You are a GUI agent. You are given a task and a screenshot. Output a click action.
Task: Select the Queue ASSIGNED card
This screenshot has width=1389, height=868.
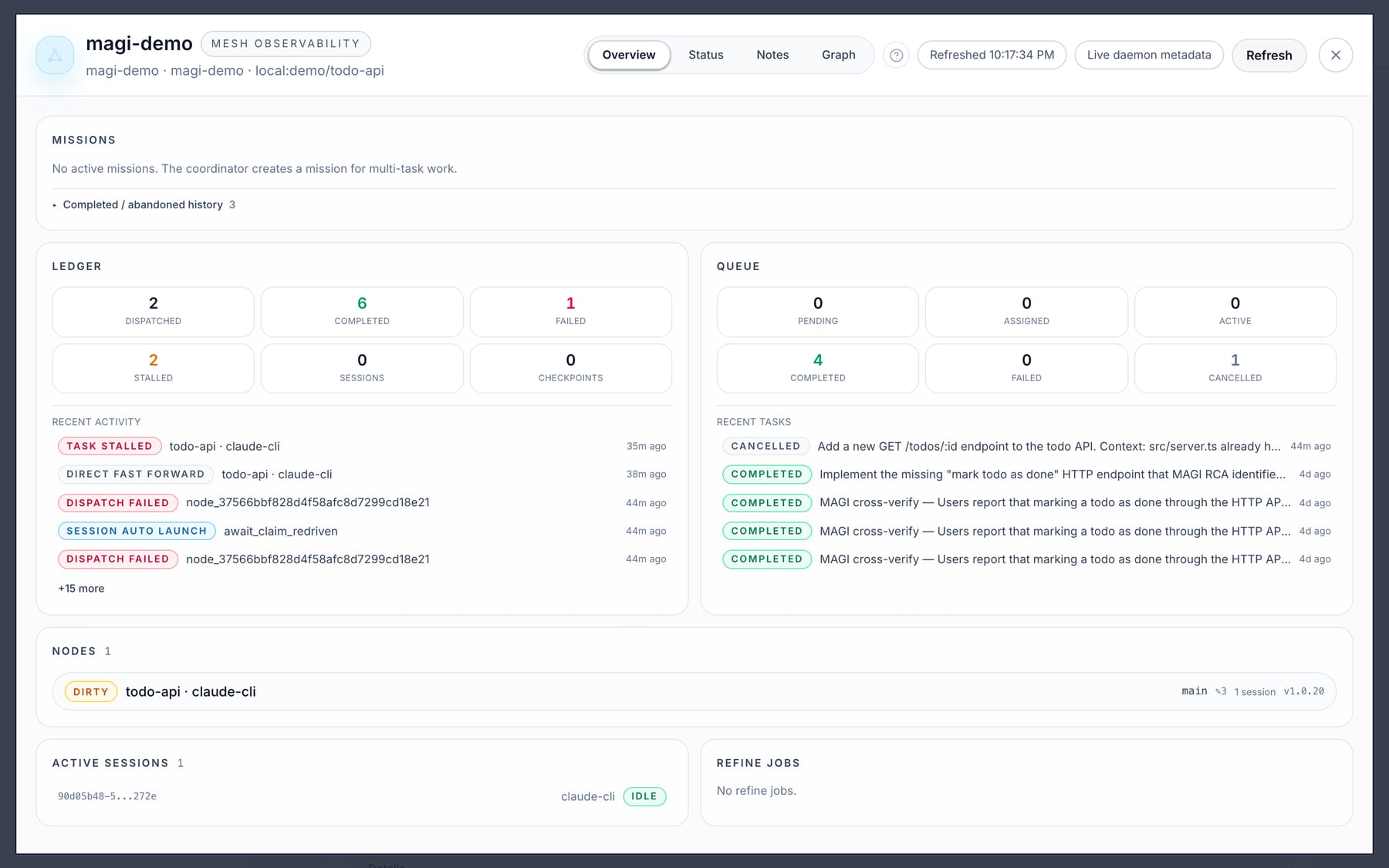pos(1026,312)
